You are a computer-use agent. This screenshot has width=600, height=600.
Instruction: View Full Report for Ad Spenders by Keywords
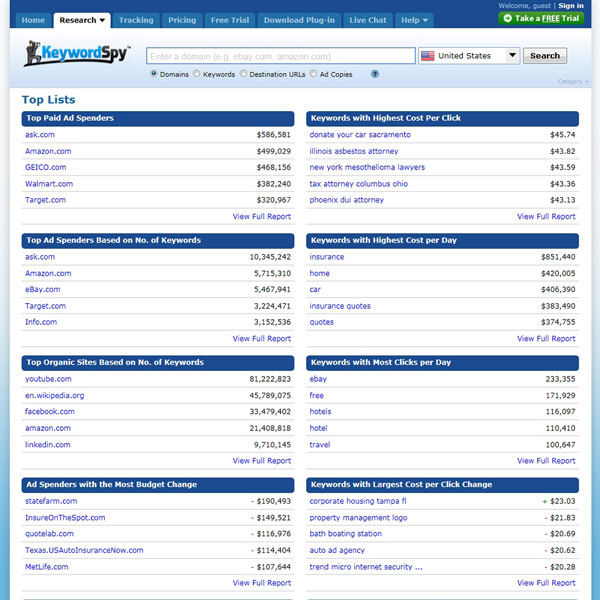262,339
